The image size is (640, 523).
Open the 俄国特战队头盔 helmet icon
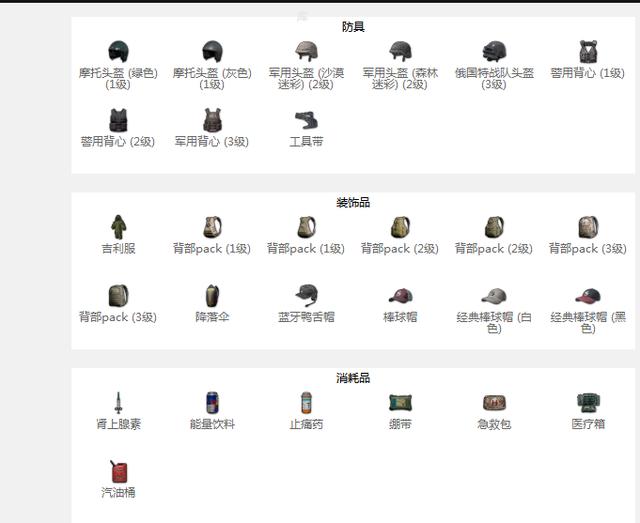(x=494, y=51)
